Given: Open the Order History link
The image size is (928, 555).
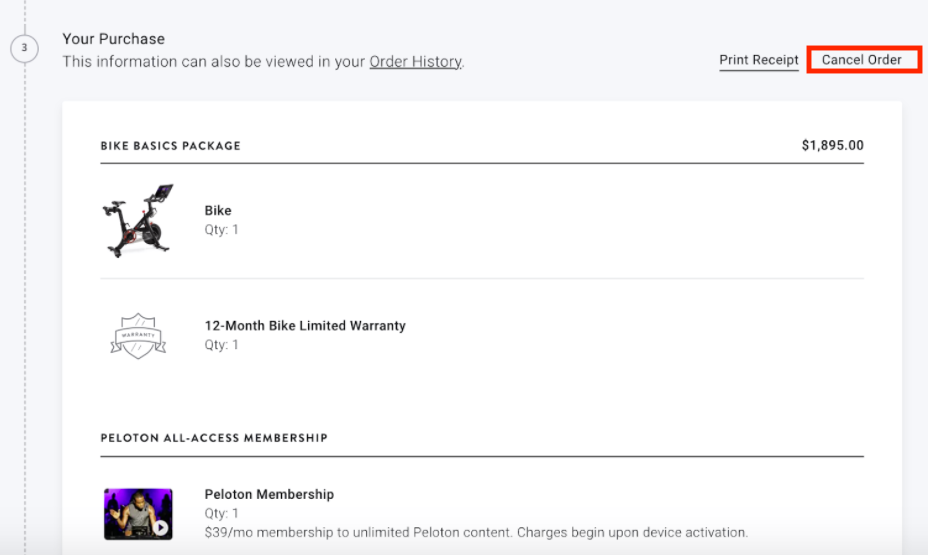Looking at the screenshot, I should pyautogui.click(x=415, y=62).
